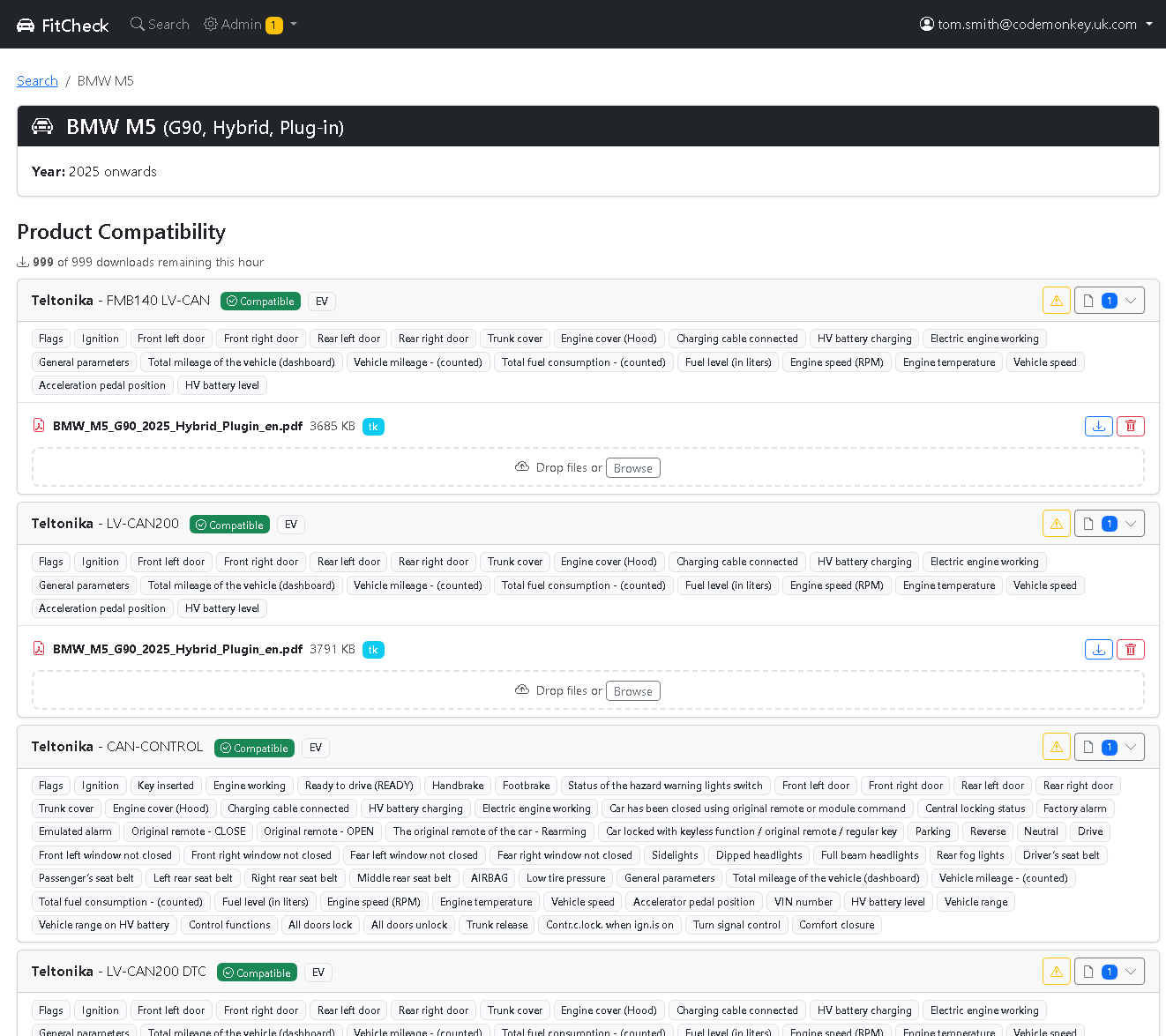Click the 'Dipped headlights' tag
This screenshot has width=1166, height=1036.
tap(759, 855)
